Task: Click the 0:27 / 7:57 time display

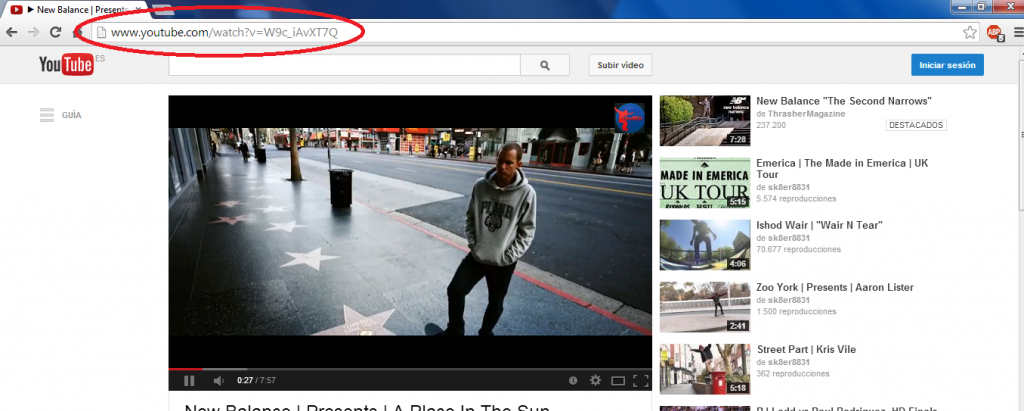Action: tap(256, 380)
